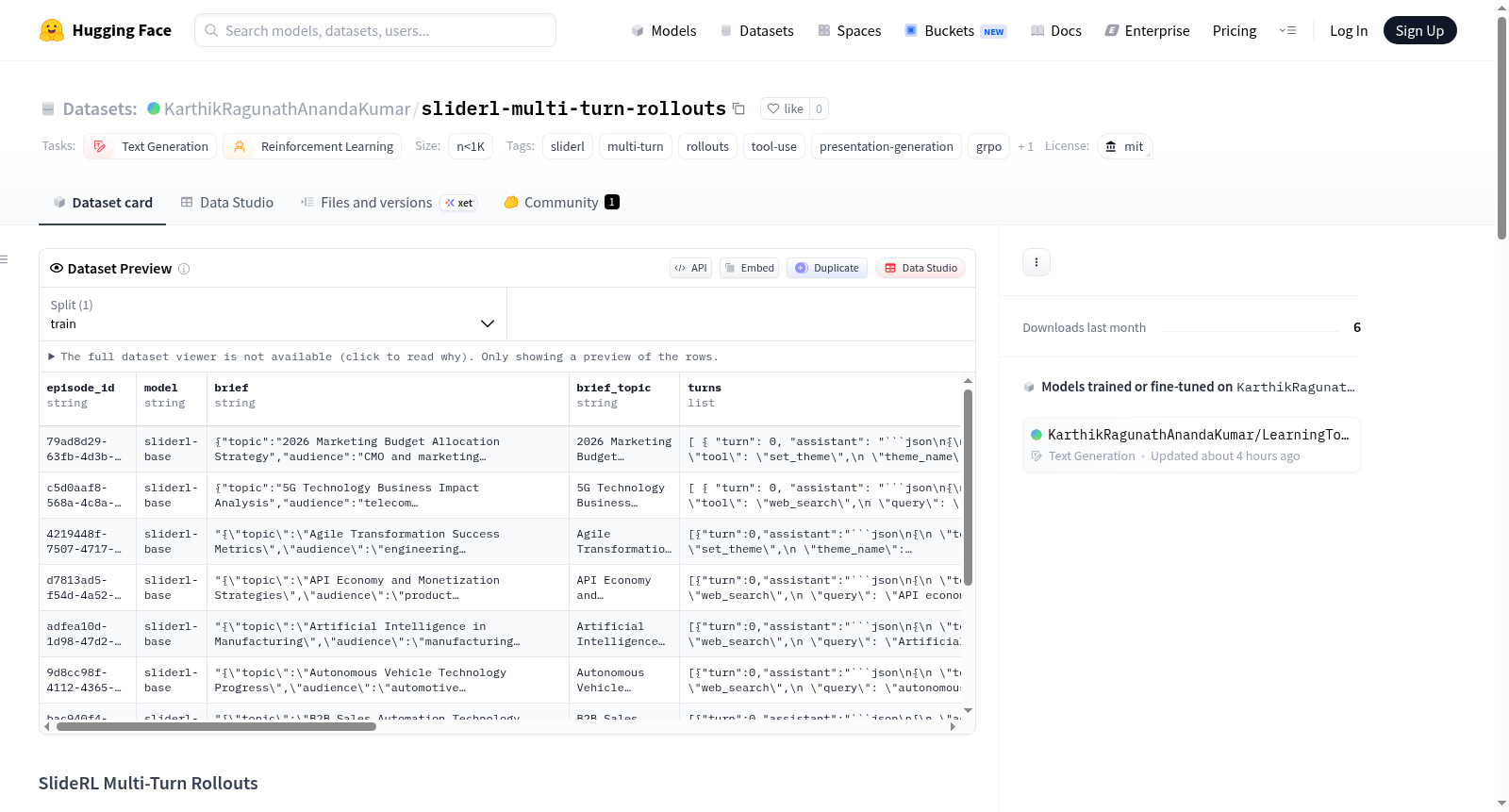Click the API Economy brief_topic cell
Image resolution: width=1509 pixels, height=812 pixels.
coord(624,588)
